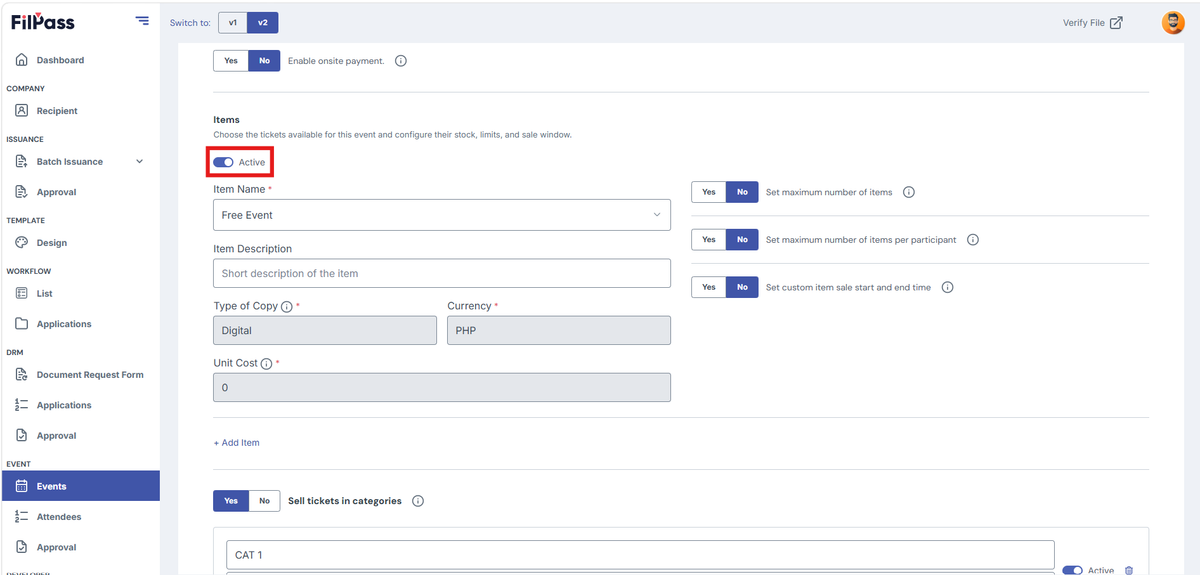The width and height of the screenshot is (1200, 575).
Task: Click info icon beside Sell tickets in categories
Action: [x=418, y=501]
